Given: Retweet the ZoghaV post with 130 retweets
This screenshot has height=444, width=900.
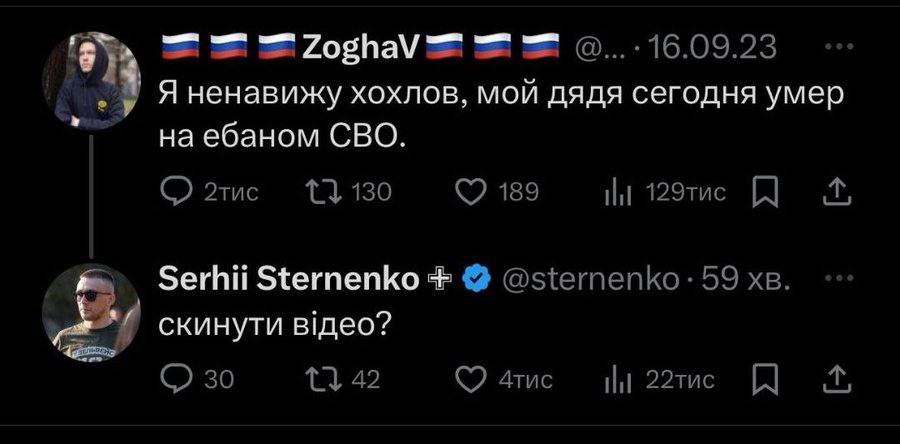Looking at the screenshot, I should pyautogui.click(x=348, y=192).
